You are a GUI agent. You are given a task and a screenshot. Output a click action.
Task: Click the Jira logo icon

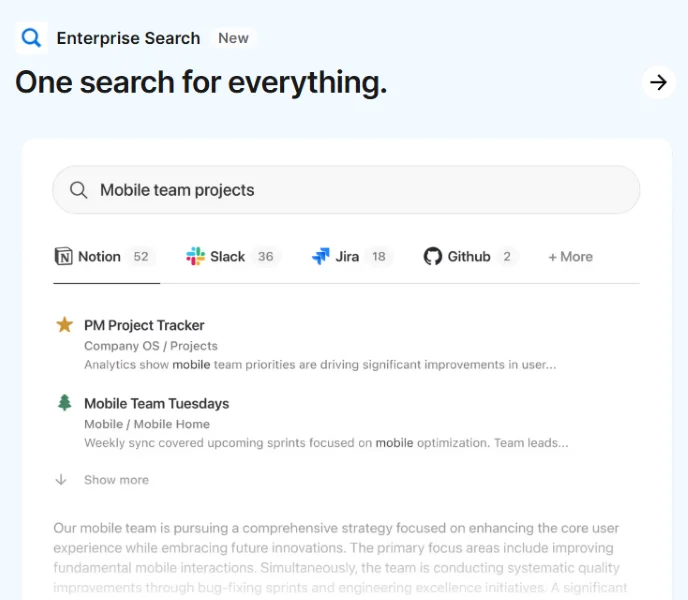tap(321, 256)
